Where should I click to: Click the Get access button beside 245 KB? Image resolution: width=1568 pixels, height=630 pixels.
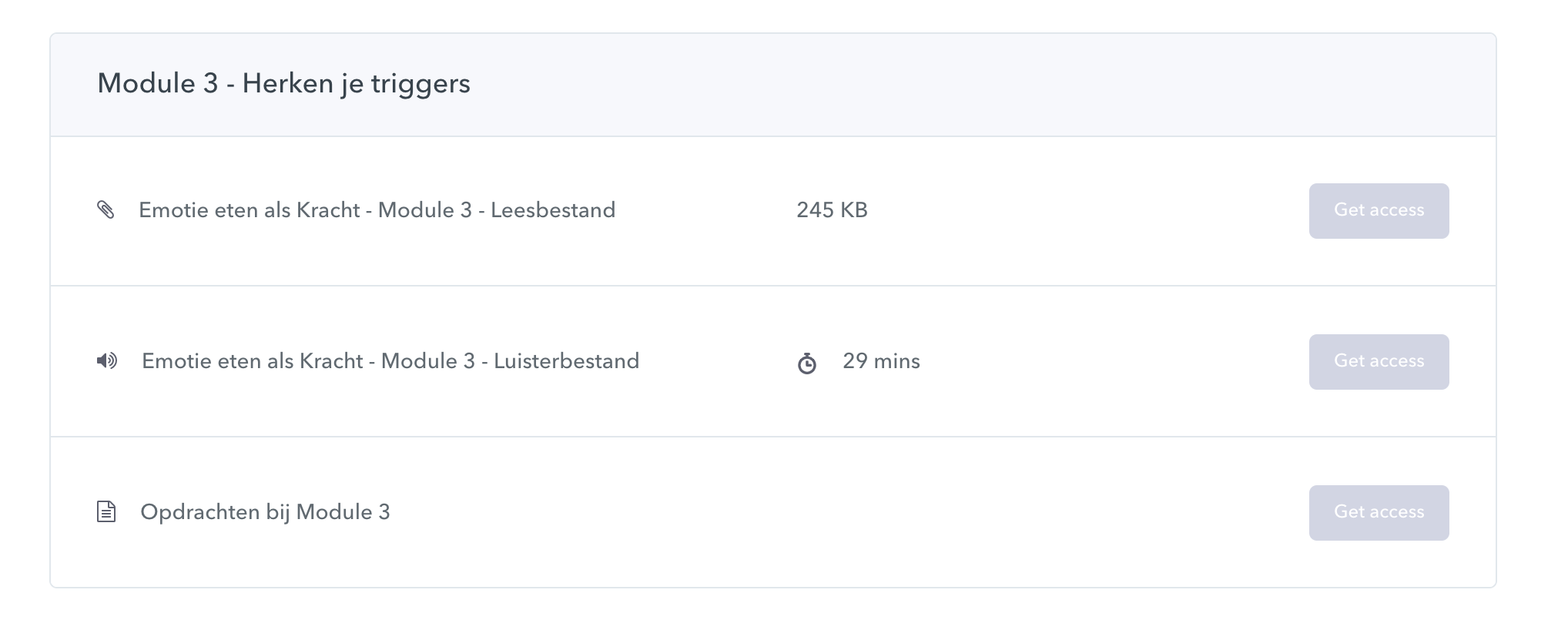tap(1379, 210)
